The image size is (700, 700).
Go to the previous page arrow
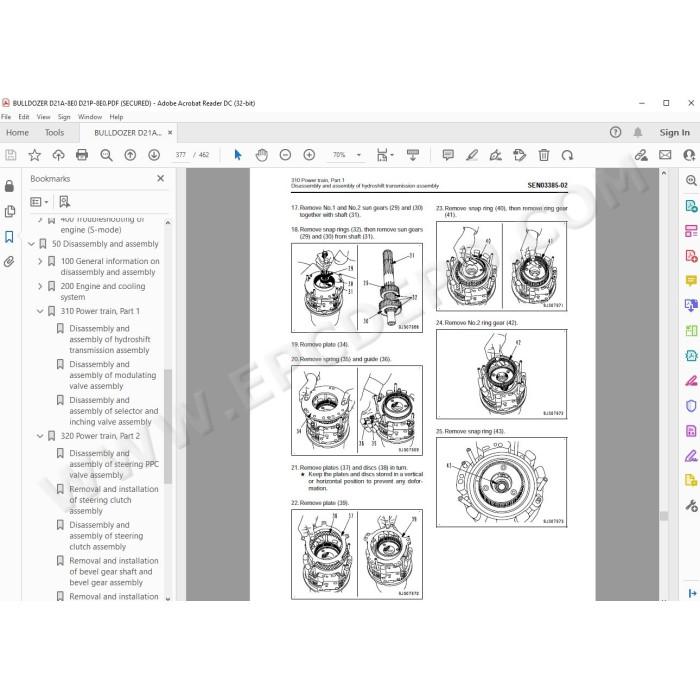130,155
